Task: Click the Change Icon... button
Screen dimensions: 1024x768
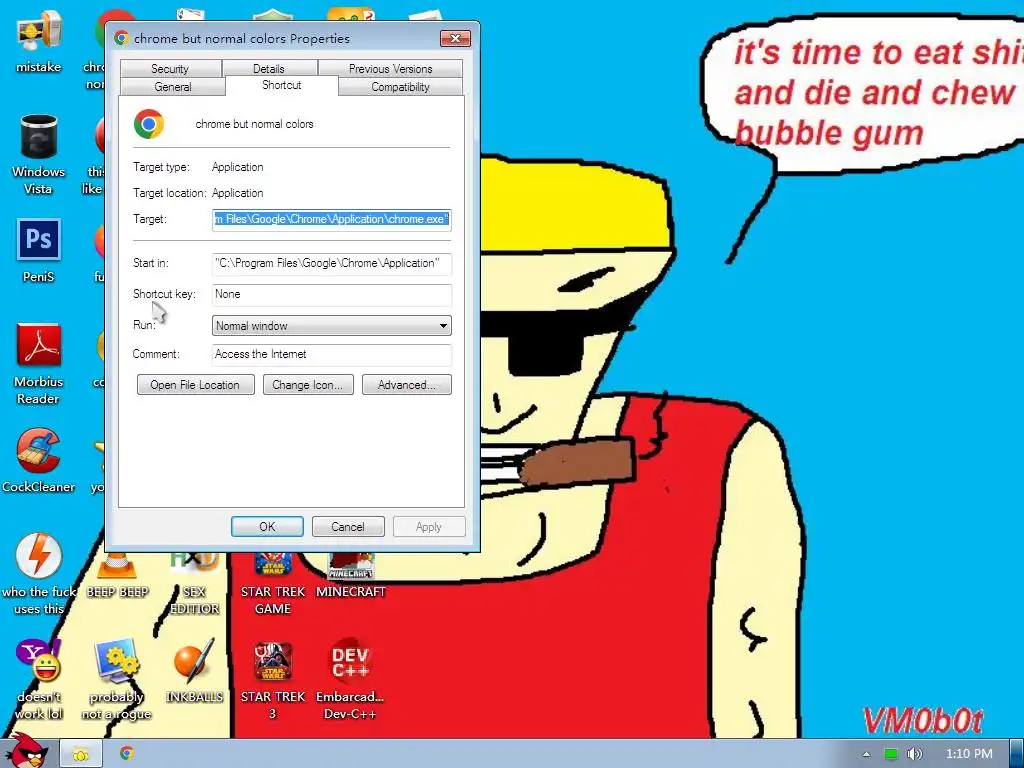Action: click(x=308, y=385)
